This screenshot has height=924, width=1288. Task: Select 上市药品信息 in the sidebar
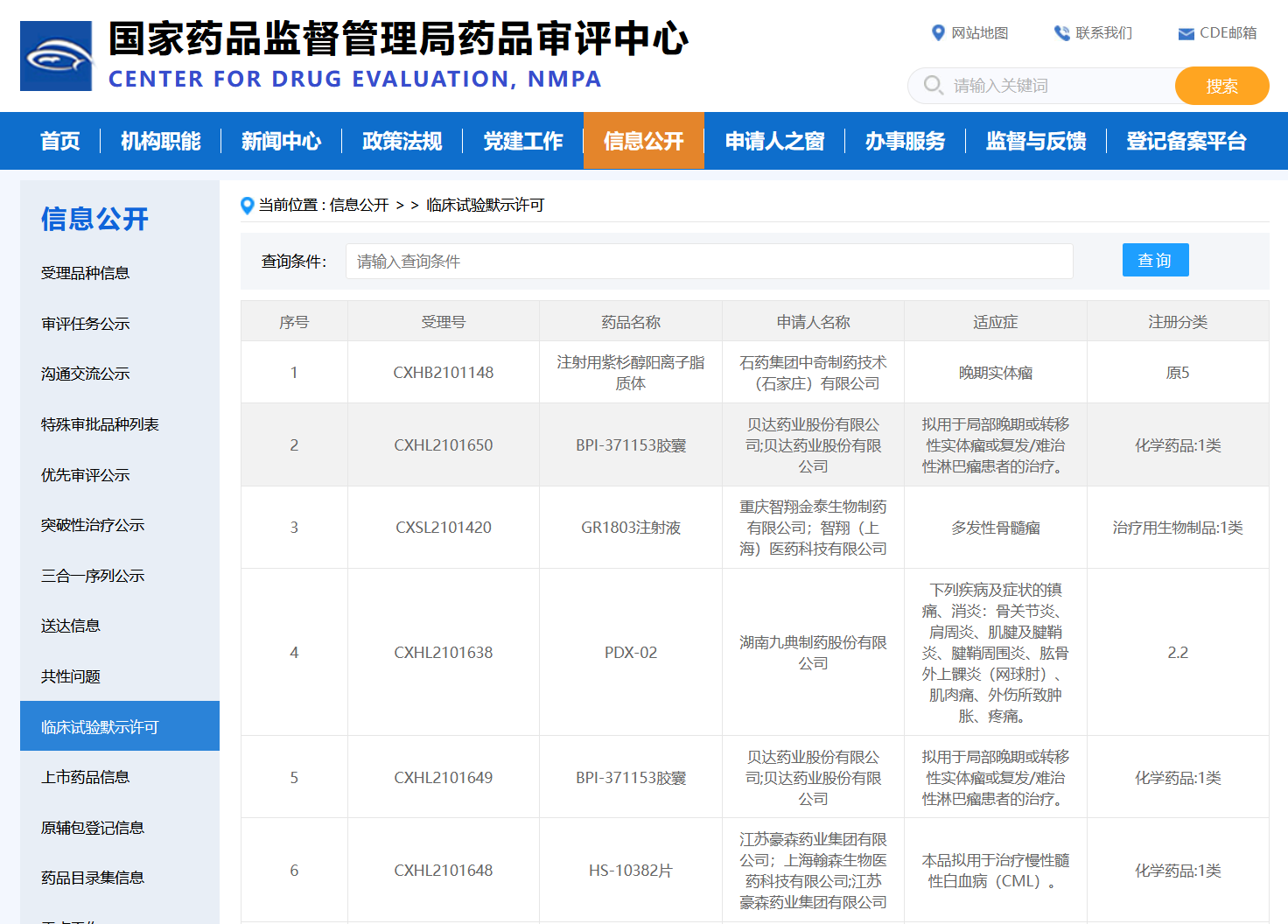(85, 777)
